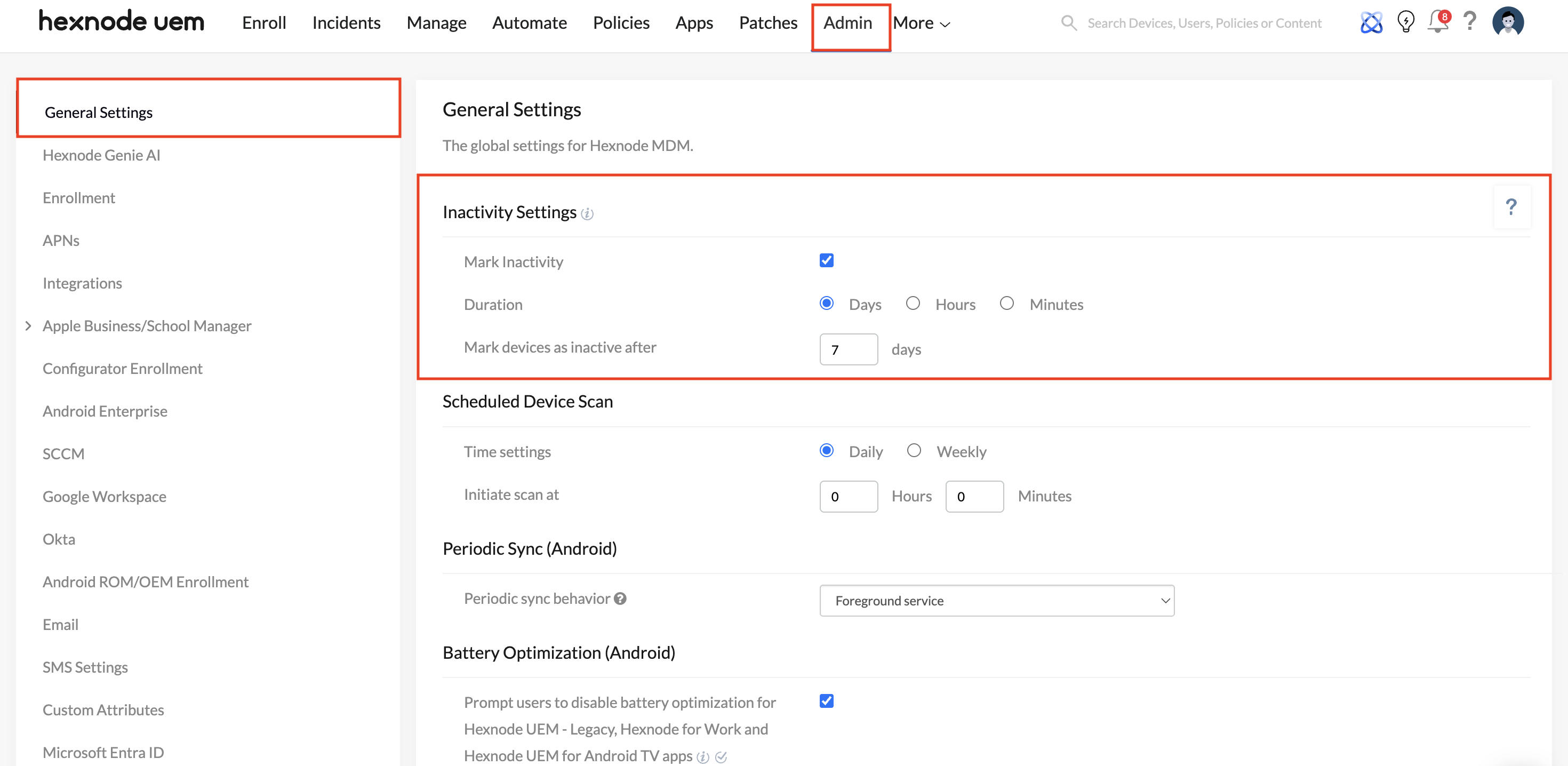Expand the More menu in navigation

pos(921,23)
